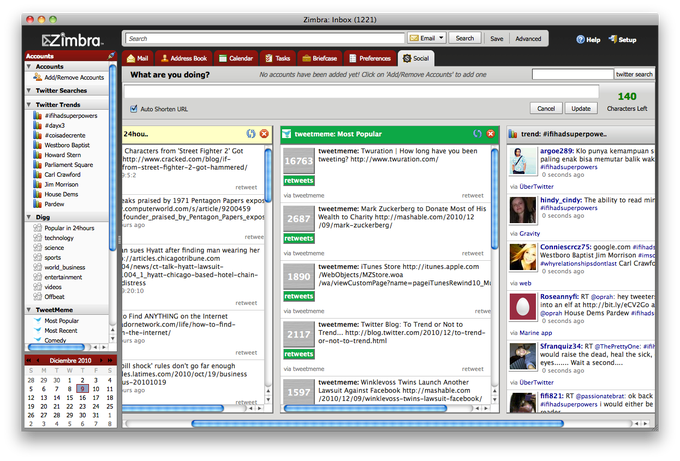Screen dimensions: 680x461
Task: Click the tweetmeme column vertical scrollbar
Action: 494,198
